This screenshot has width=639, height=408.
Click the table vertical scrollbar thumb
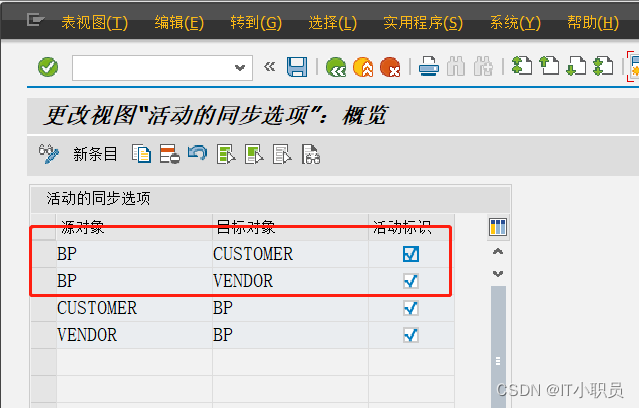[x=498, y=346]
